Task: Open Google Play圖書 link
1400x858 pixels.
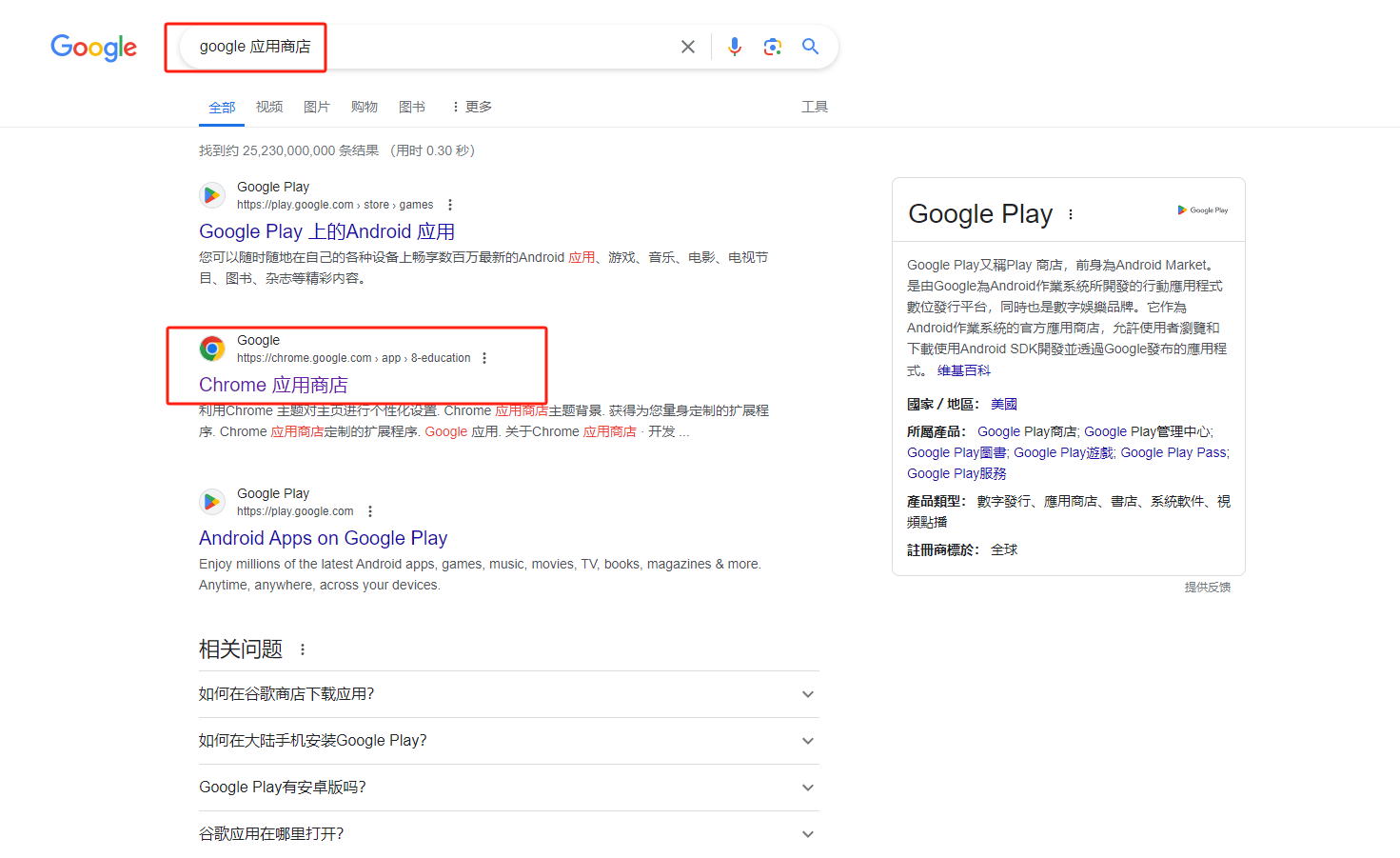Action: tap(956, 452)
